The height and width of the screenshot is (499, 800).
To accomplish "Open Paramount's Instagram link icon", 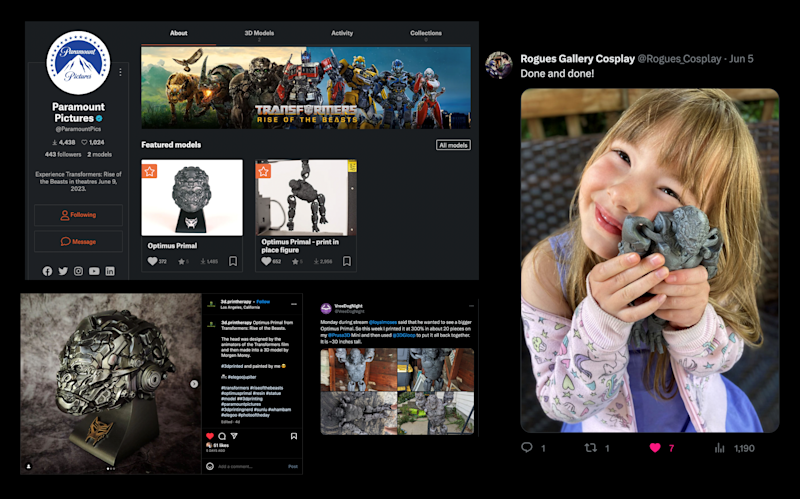I will pos(79,271).
